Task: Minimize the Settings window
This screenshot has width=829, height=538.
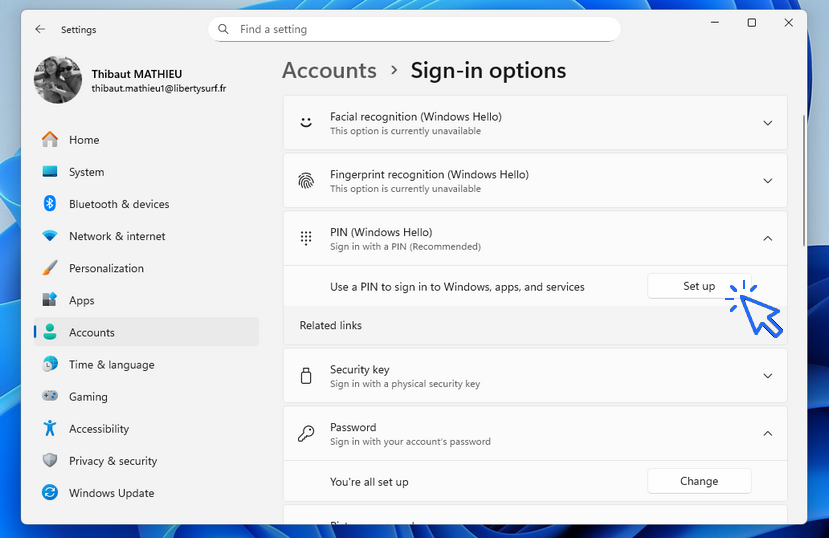Action: point(715,23)
